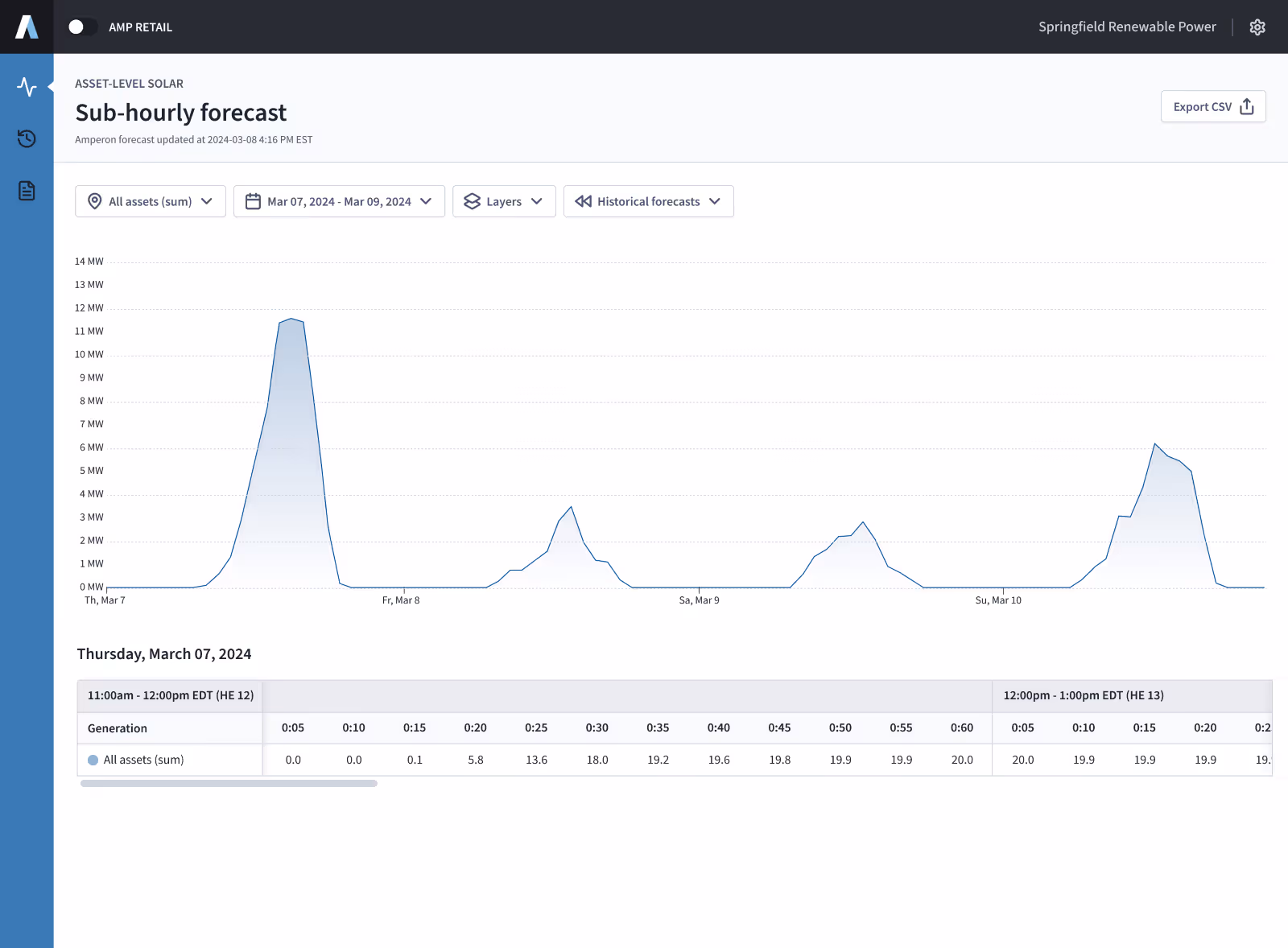Click the upload icon inside Export CSV
Image resolution: width=1288 pixels, height=948 pixels.
pos(1246,106)
